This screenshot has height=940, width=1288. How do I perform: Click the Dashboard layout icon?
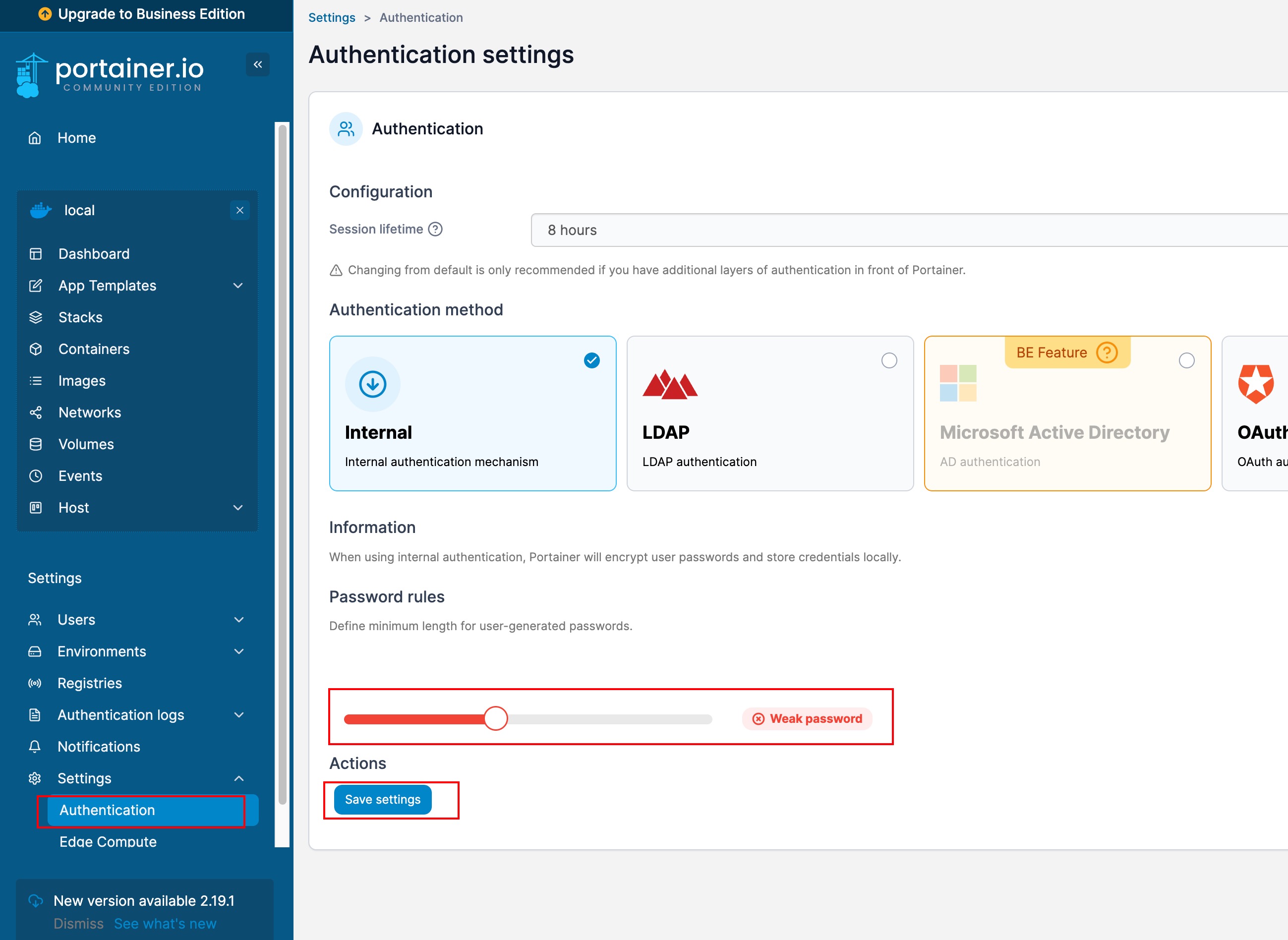35,254
